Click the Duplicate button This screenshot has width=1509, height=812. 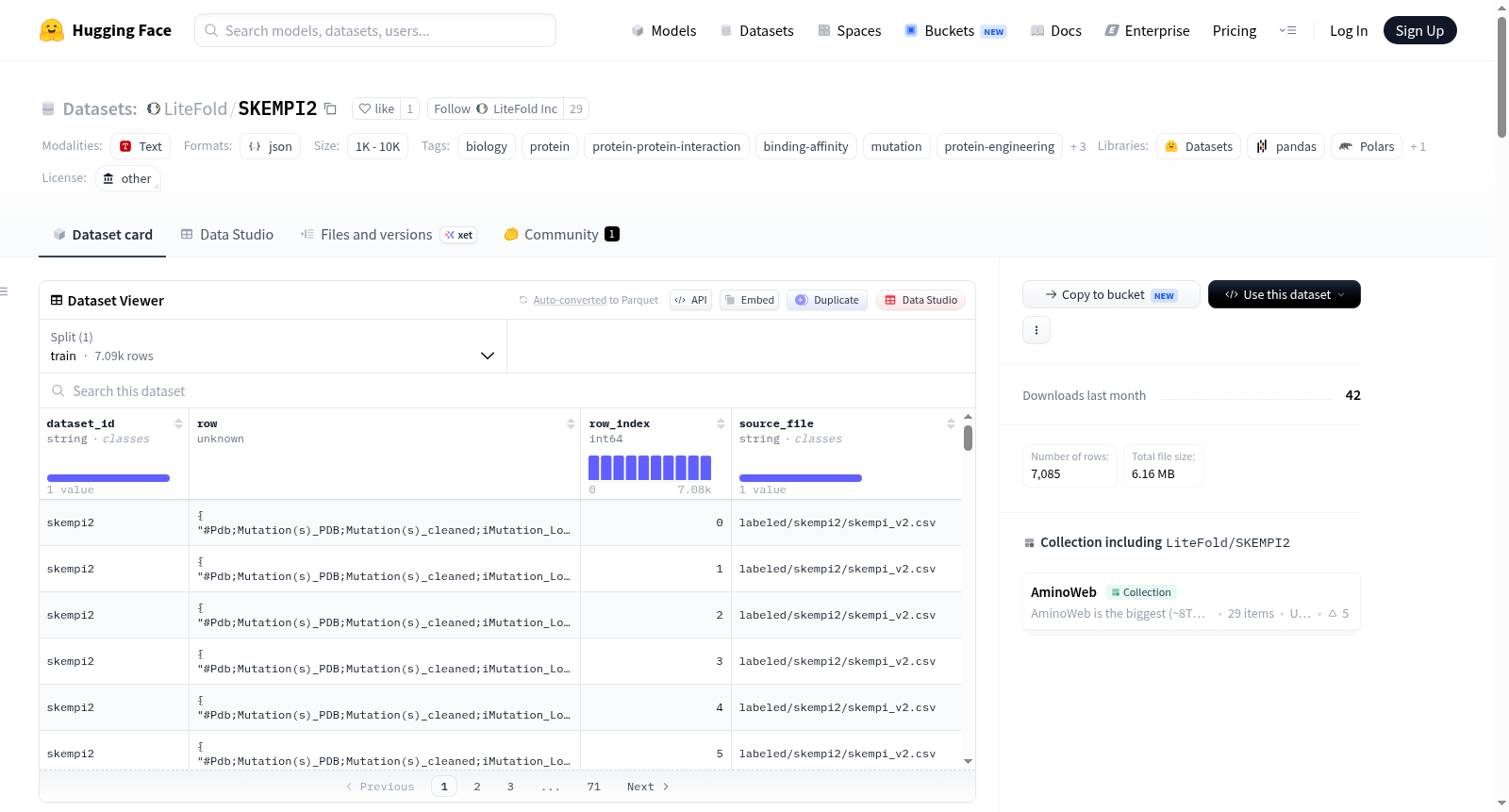pos(827,300)
